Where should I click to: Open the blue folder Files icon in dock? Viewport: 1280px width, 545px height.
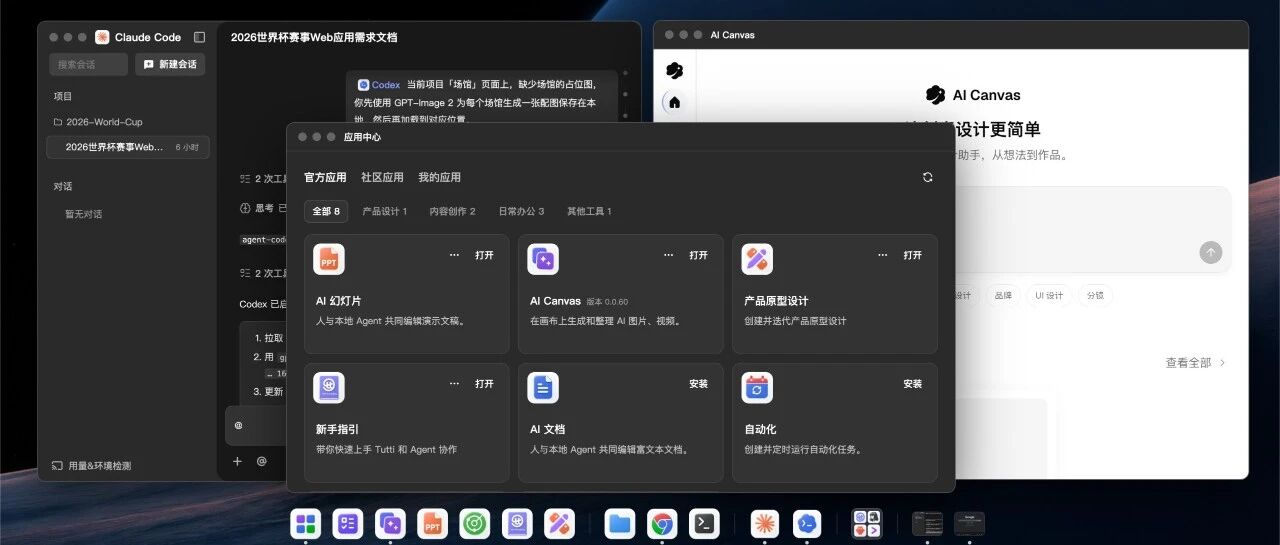pyautogui.click(x=620, y=523)
